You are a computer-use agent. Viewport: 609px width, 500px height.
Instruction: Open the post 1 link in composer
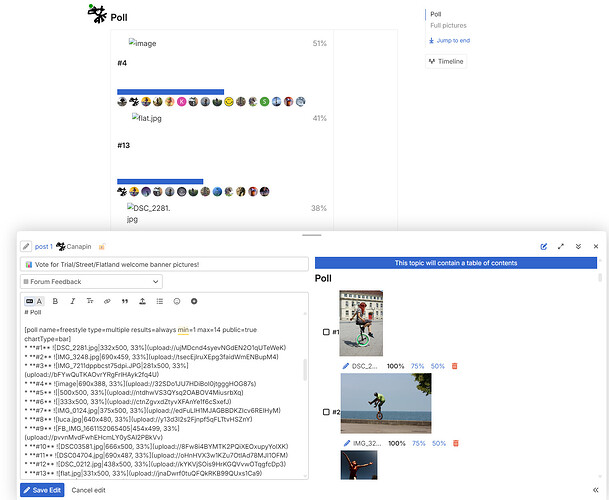point(44,246)
